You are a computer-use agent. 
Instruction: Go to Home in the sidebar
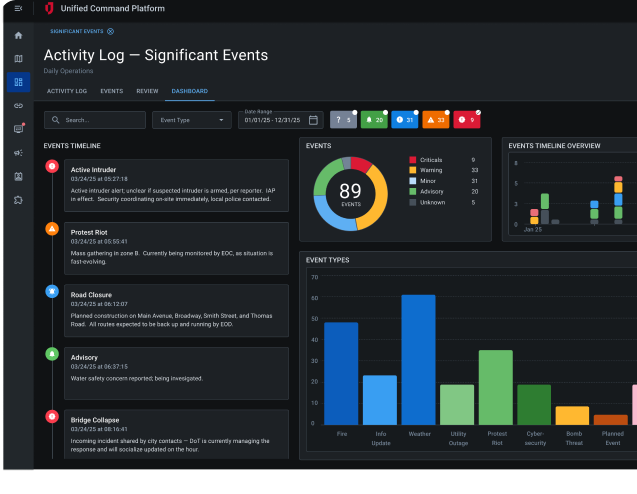[x=18, y=36]
